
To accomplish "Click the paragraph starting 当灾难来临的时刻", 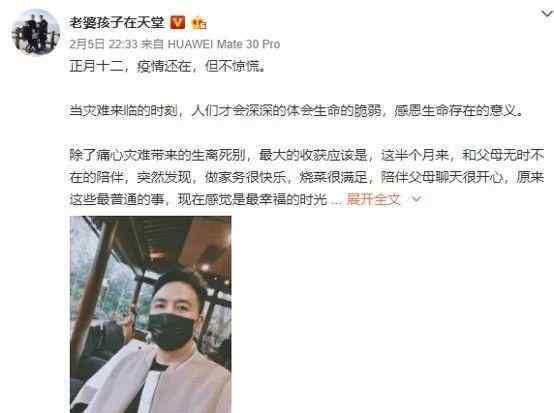I will coord(296,111).
